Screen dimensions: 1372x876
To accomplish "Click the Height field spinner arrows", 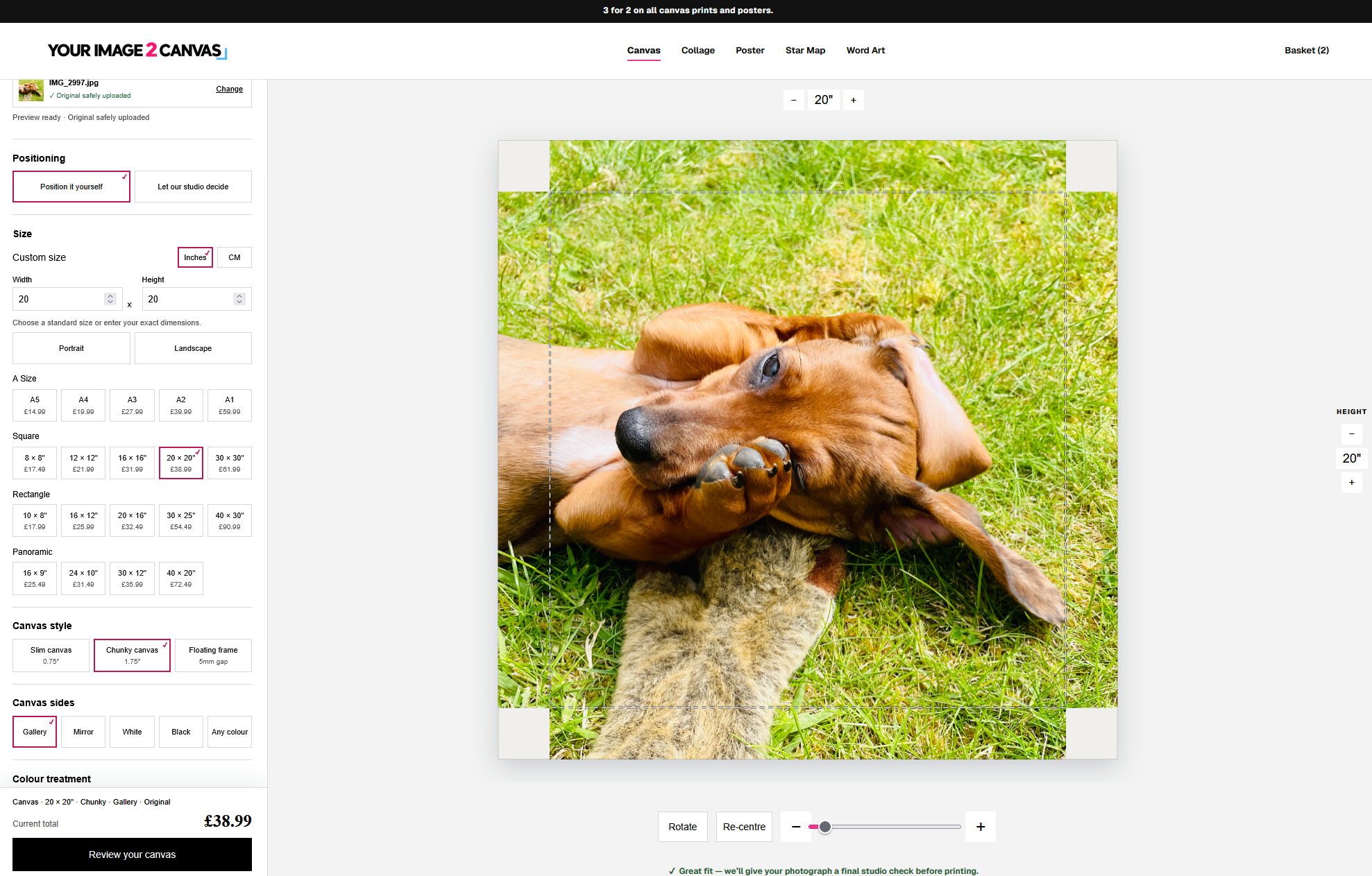I will tap(239, 299).
